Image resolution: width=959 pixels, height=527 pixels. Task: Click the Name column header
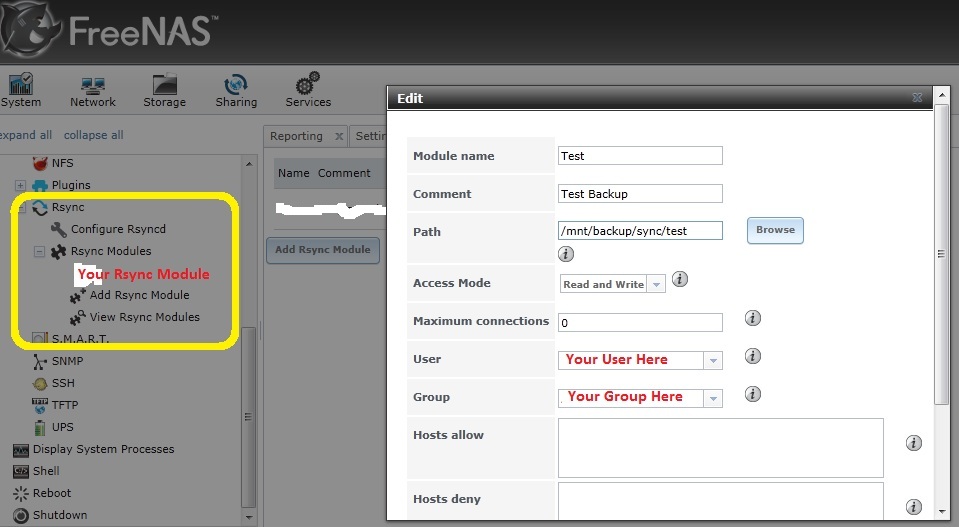[294, 174]
